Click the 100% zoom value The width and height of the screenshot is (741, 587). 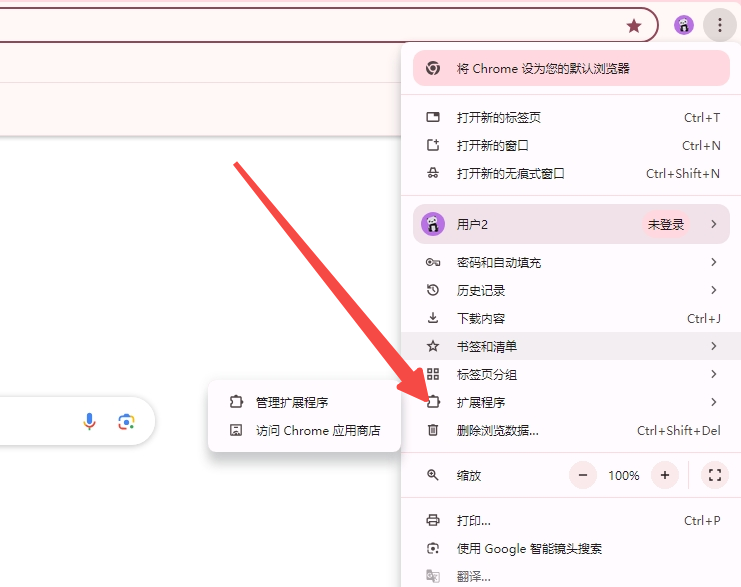pos(624,475)
